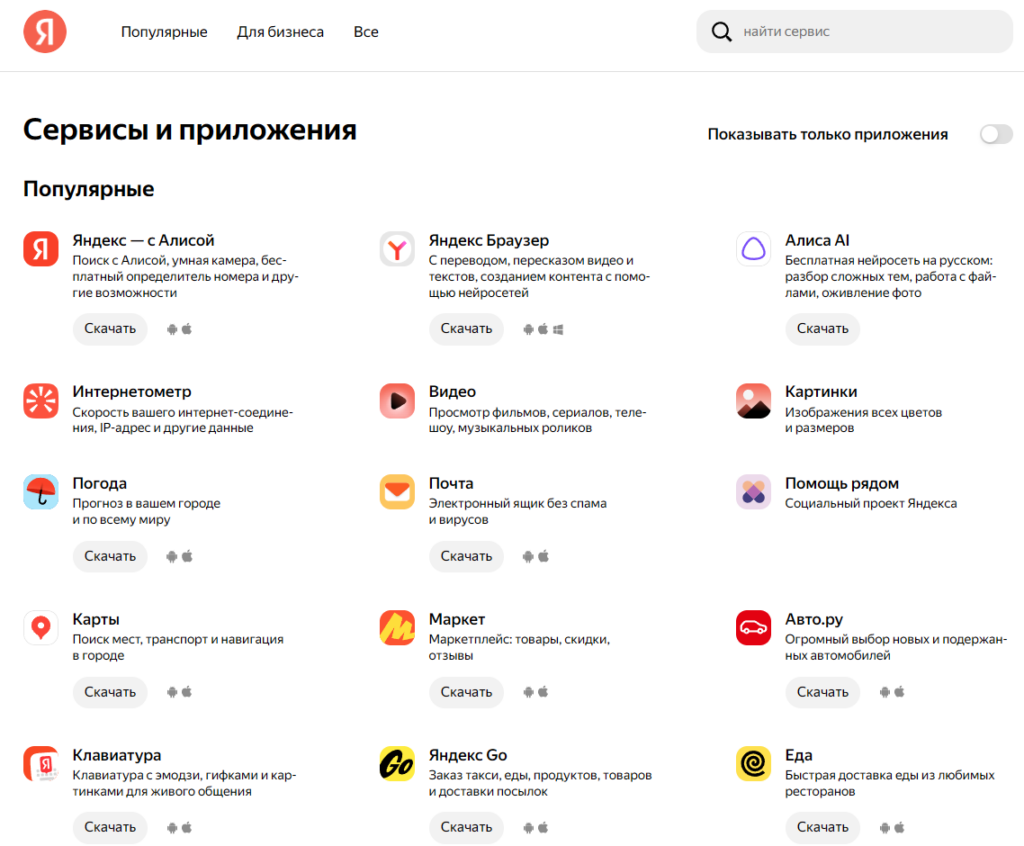Toggle the Показывать только приложения switch
The height and width of the screenshot is (846, 1024).
click(996, 133)
